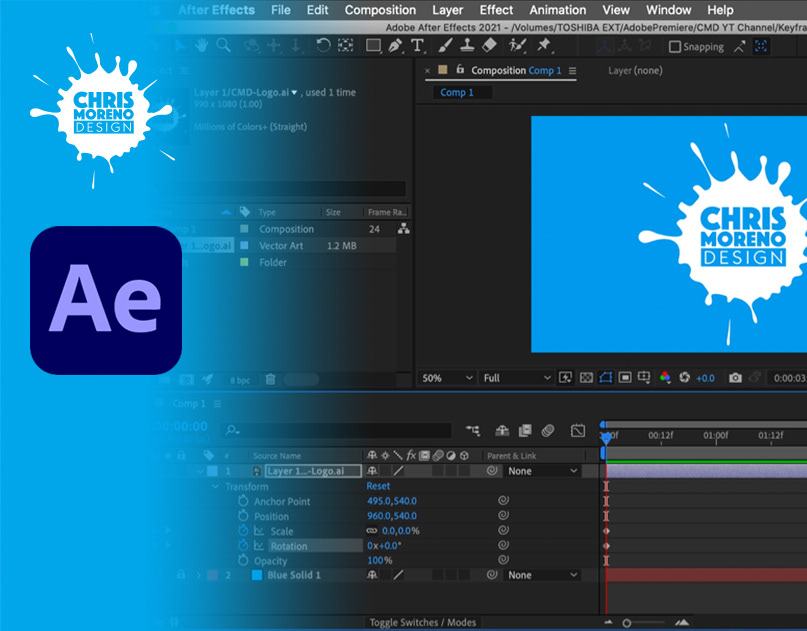Select the Clone Stamp tool
The width and height of the screenshot is (807, 631).
coord(467,46)
